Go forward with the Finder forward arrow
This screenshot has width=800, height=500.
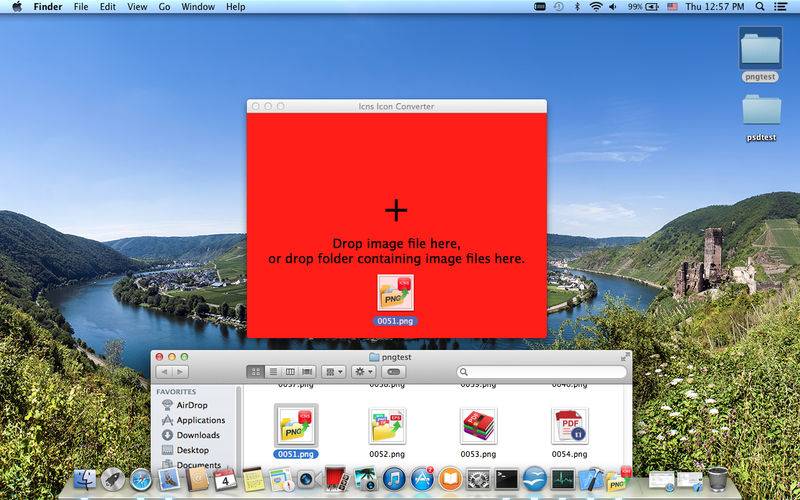coord(181,372)
